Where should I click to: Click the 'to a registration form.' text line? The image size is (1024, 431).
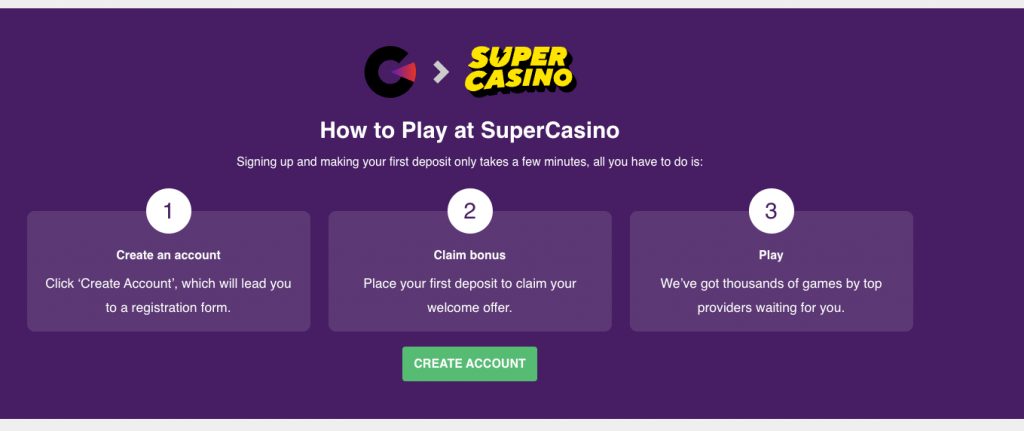pyautogui.click(x=168, y=308)
